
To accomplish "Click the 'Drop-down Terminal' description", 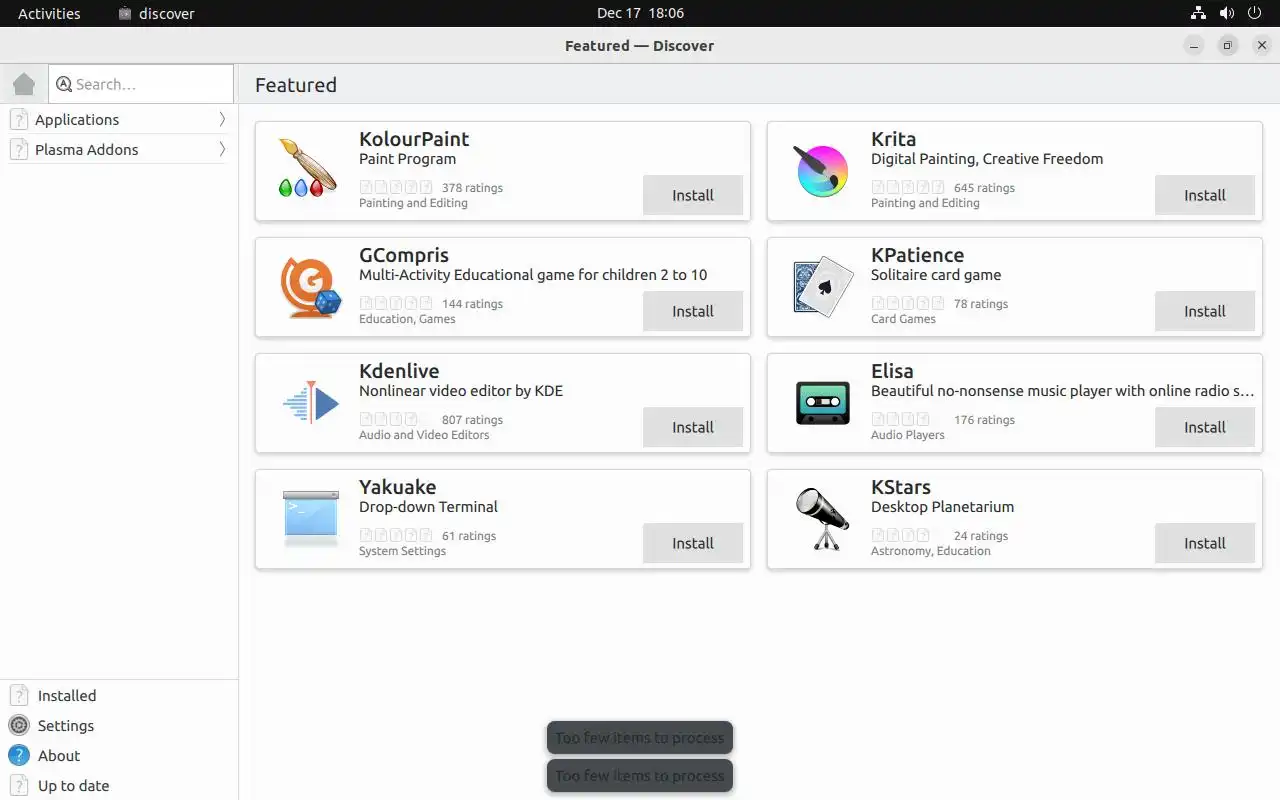I will [x=428, y=507].
